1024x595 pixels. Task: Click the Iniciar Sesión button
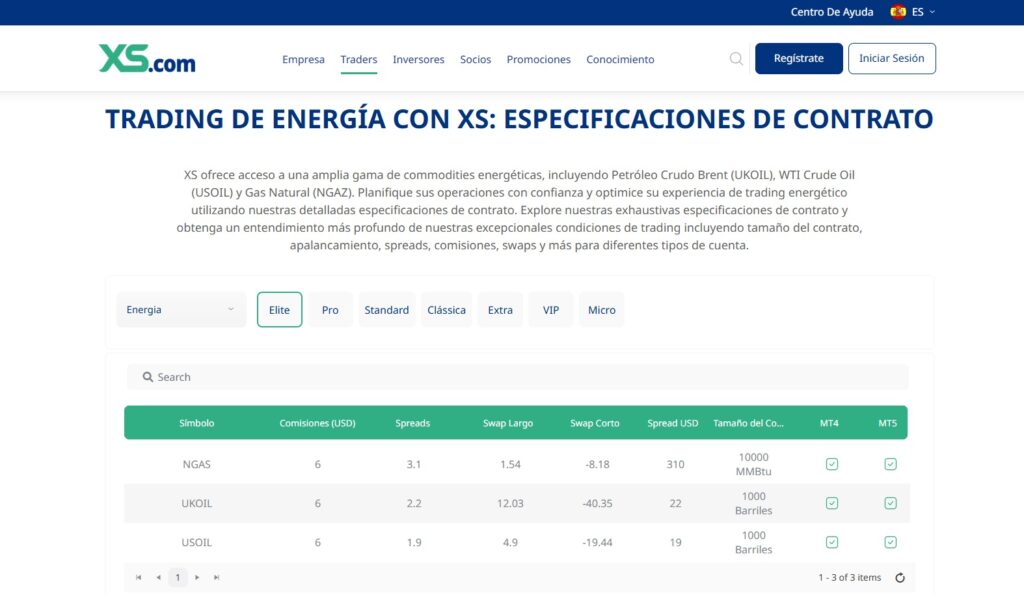click(x=892, y=58)
